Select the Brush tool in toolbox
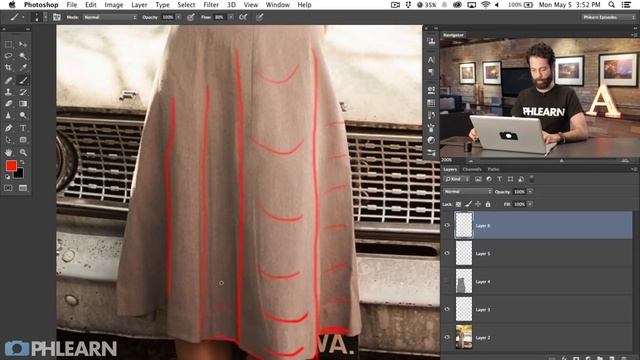The image size is (640, 360). [23, 80]
